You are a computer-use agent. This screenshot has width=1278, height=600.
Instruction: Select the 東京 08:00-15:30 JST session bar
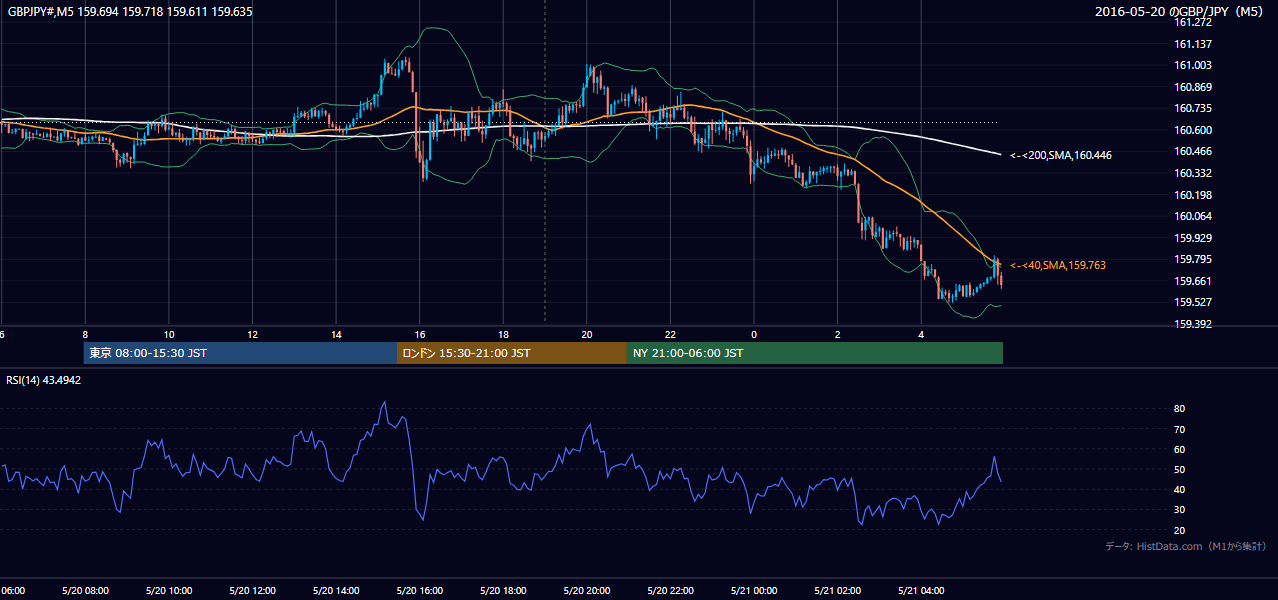(240, 353)
